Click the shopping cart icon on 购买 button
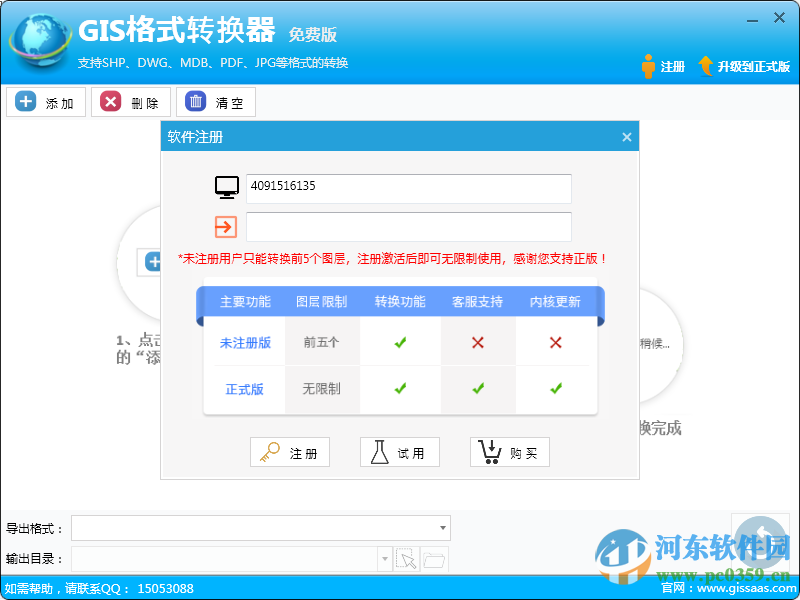Image resolution: width=800 pixels, height=600 pixels. point(488,452)
